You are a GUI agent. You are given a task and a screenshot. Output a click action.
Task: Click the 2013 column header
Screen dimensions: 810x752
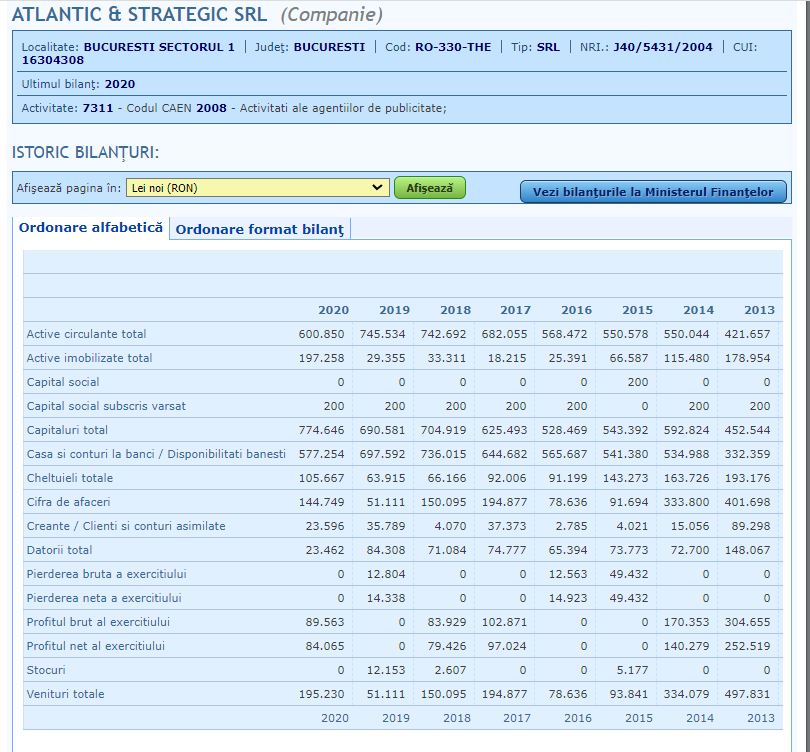pyautogui.click(x=759, y=310)
